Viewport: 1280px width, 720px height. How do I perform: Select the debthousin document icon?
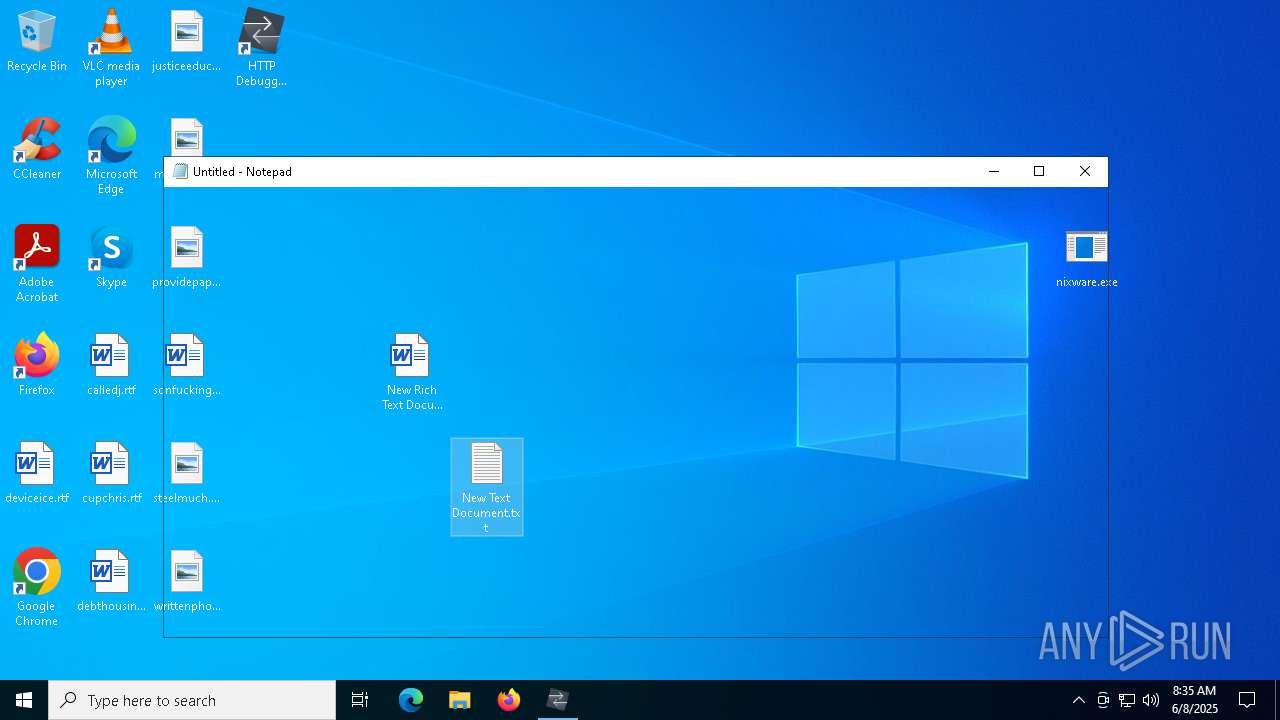[111, 582]
